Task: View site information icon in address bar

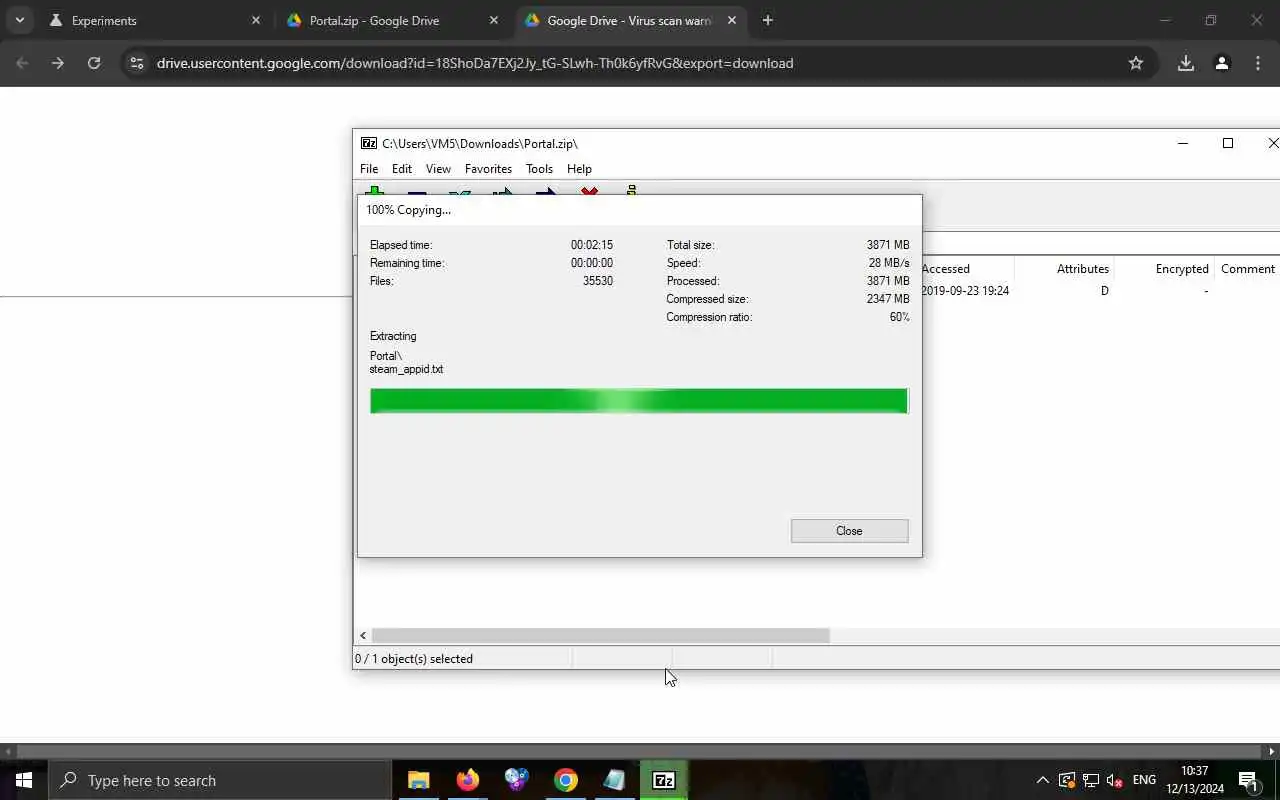Action: (x=137, y=63)
